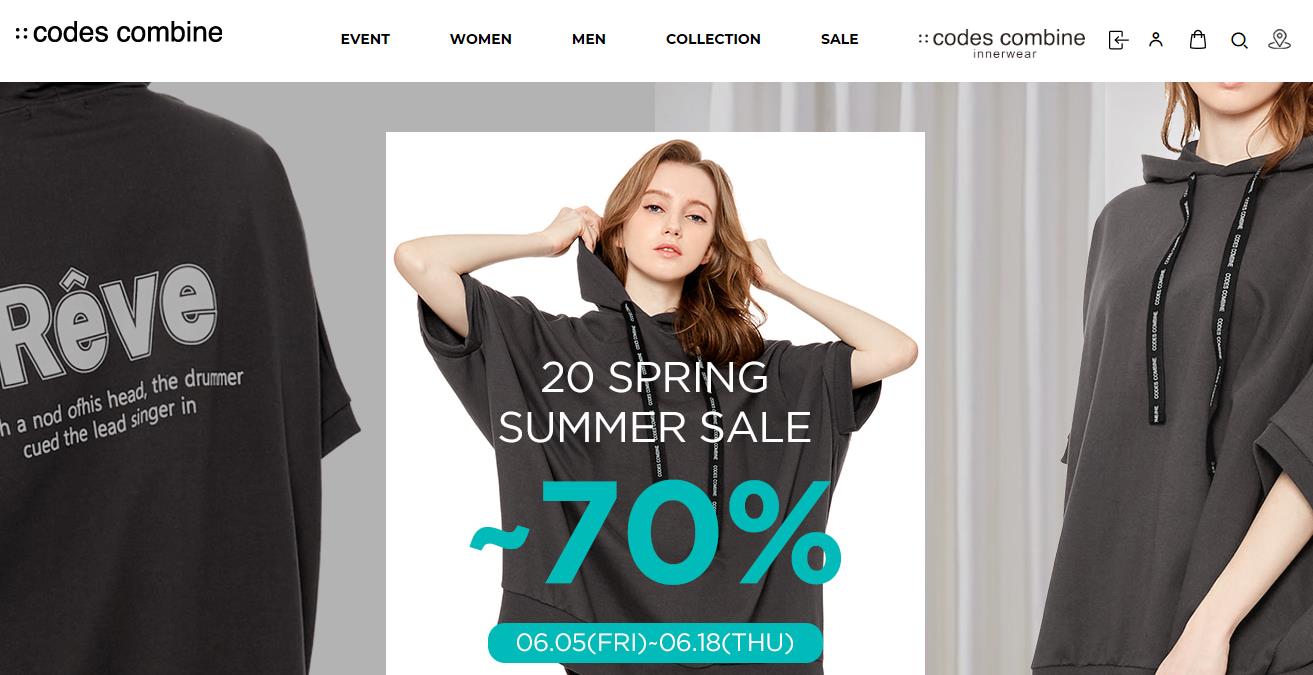Open the COLLECTION menu item
The image size is (1313, 675).
click(x=713, y=39)
